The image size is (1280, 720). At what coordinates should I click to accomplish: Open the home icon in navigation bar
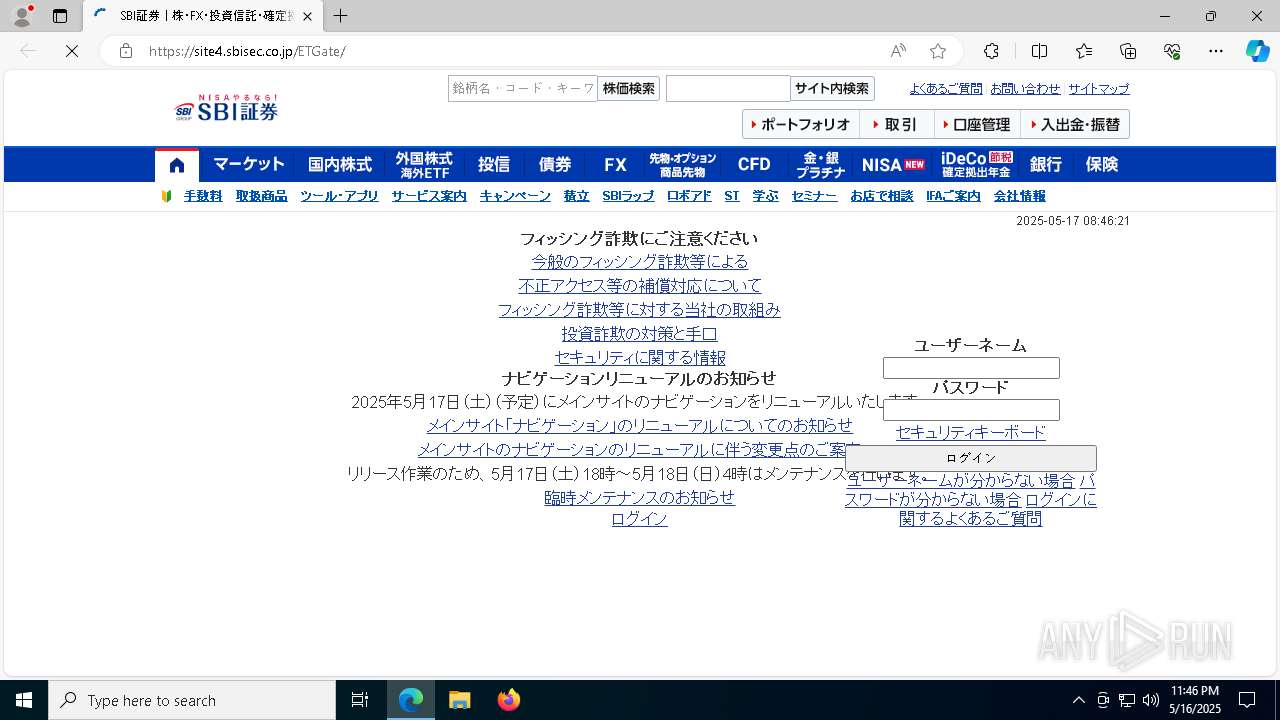pyautogui.click(x=177, y=165)
